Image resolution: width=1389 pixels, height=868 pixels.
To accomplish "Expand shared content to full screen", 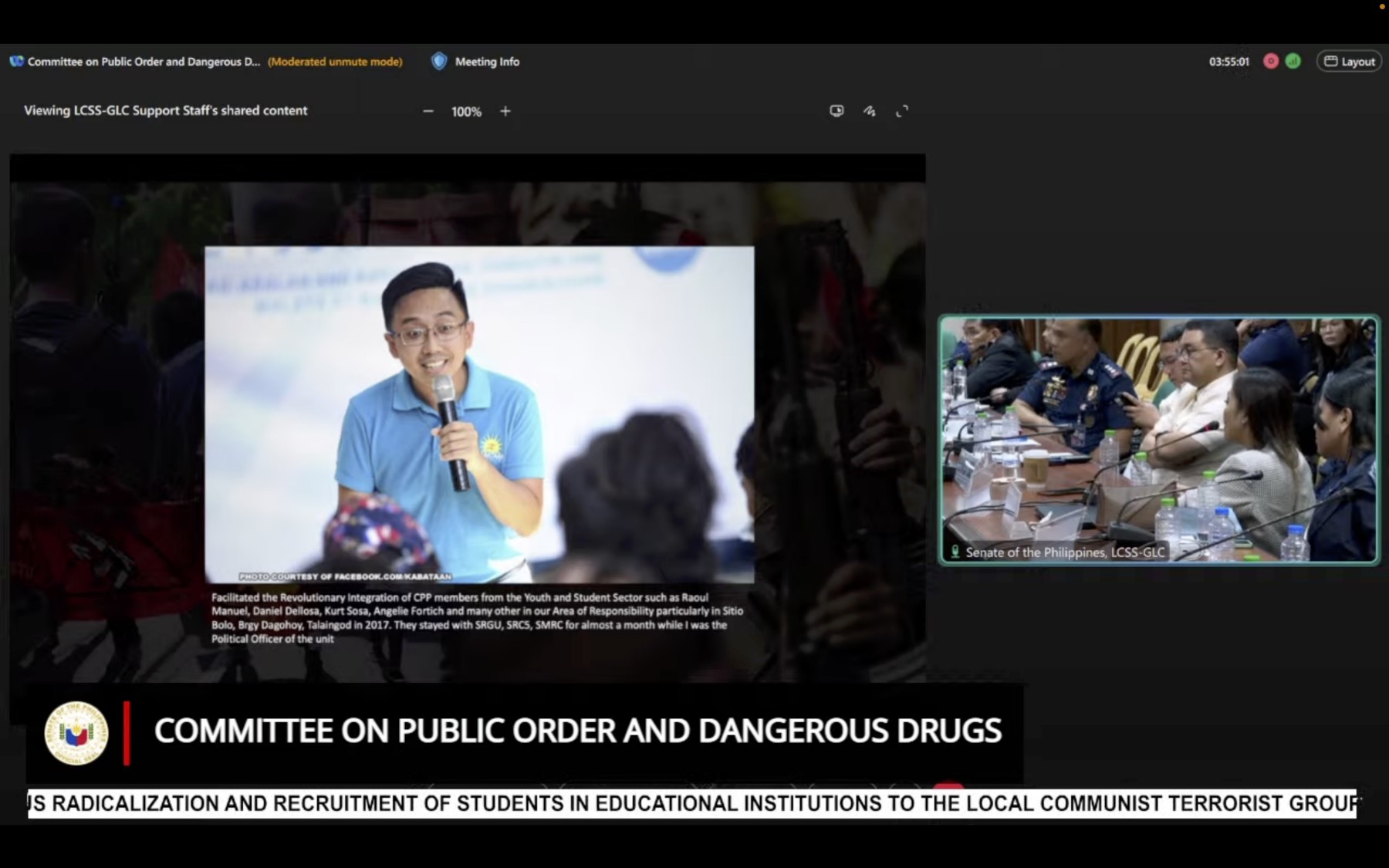I will click(x=902, y=111).
